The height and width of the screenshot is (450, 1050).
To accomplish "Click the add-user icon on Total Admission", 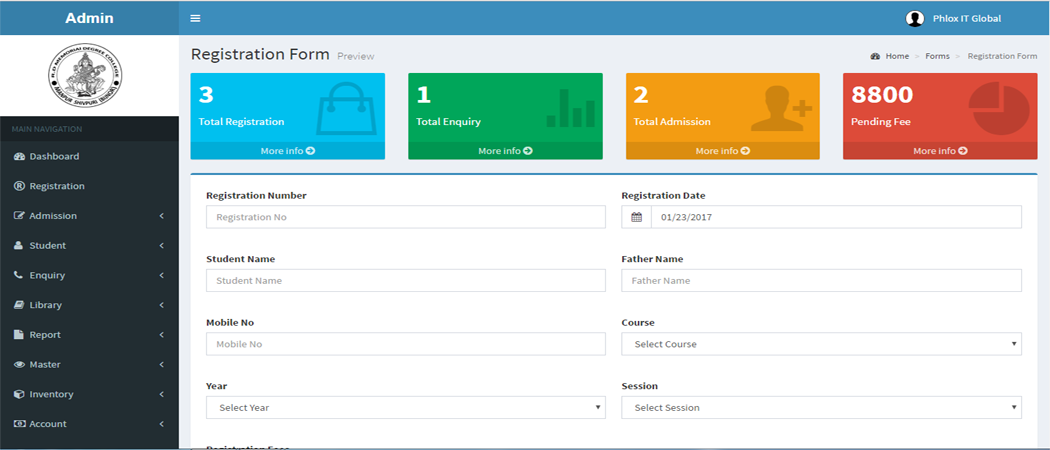I will click(780, 108).
